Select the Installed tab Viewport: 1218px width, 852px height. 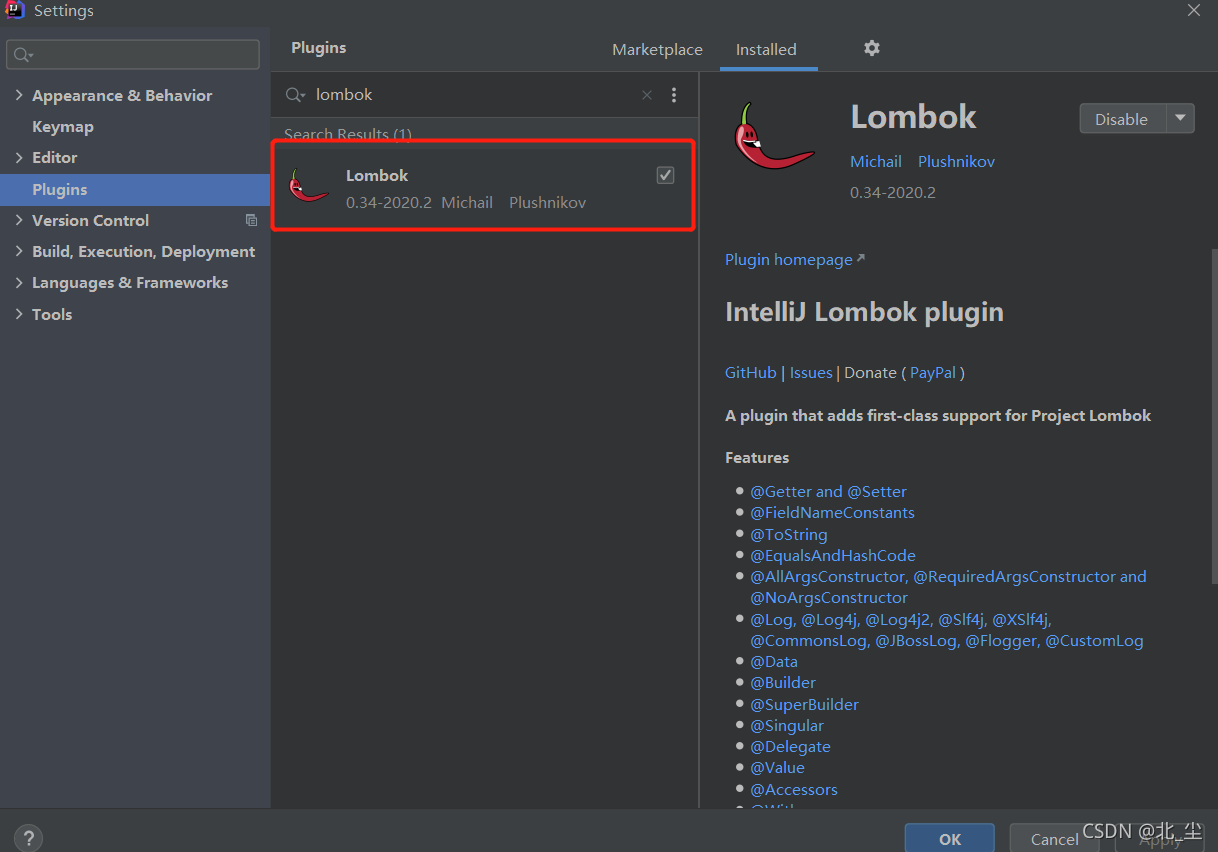pyautogui.click(x=766, y=49)
